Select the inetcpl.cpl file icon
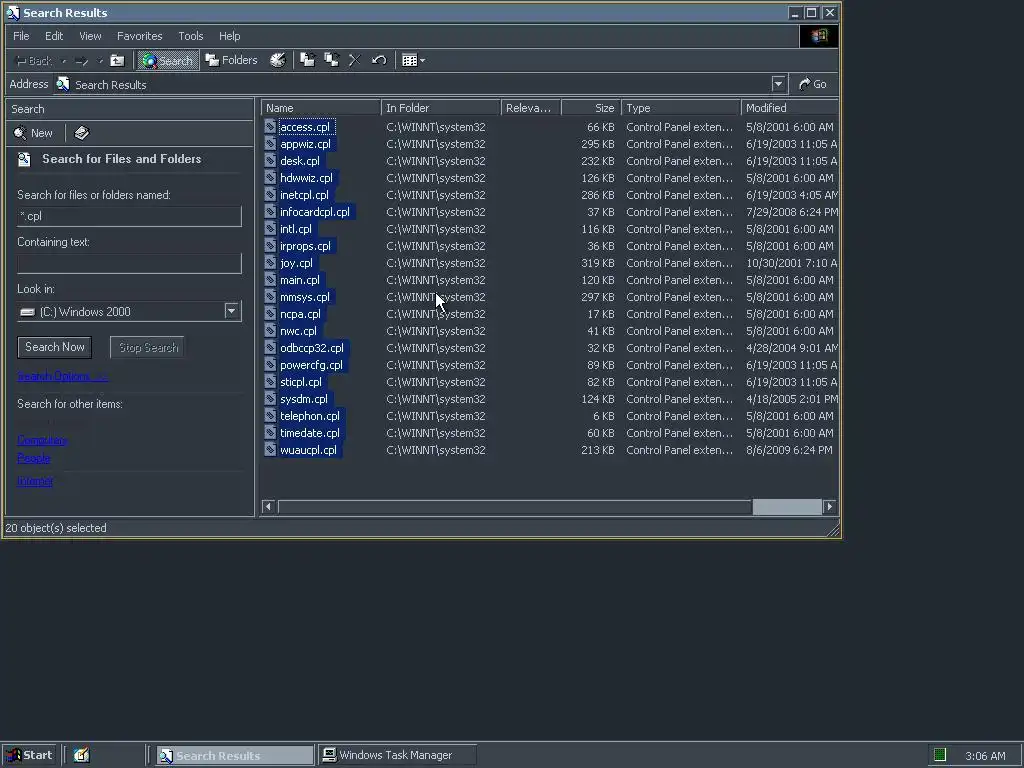Viewport: 1024px width, 768px height. coord(270,195)
